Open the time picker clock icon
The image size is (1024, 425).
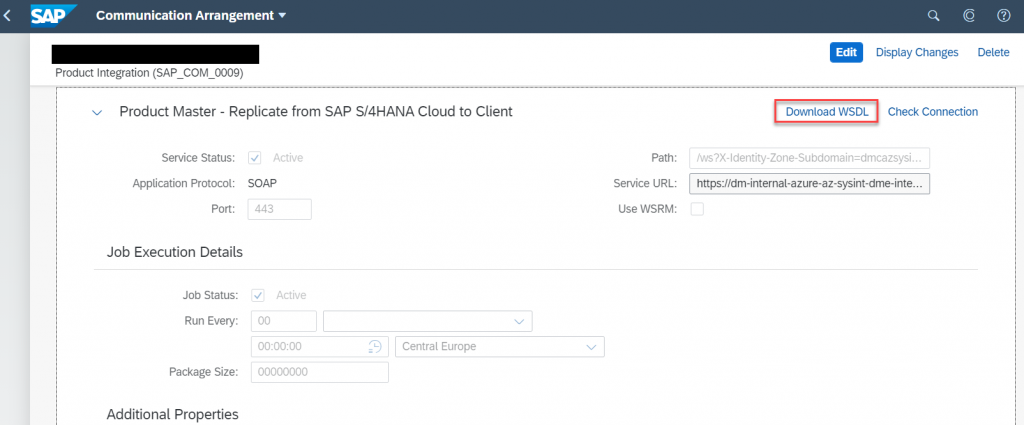(375, 347)
